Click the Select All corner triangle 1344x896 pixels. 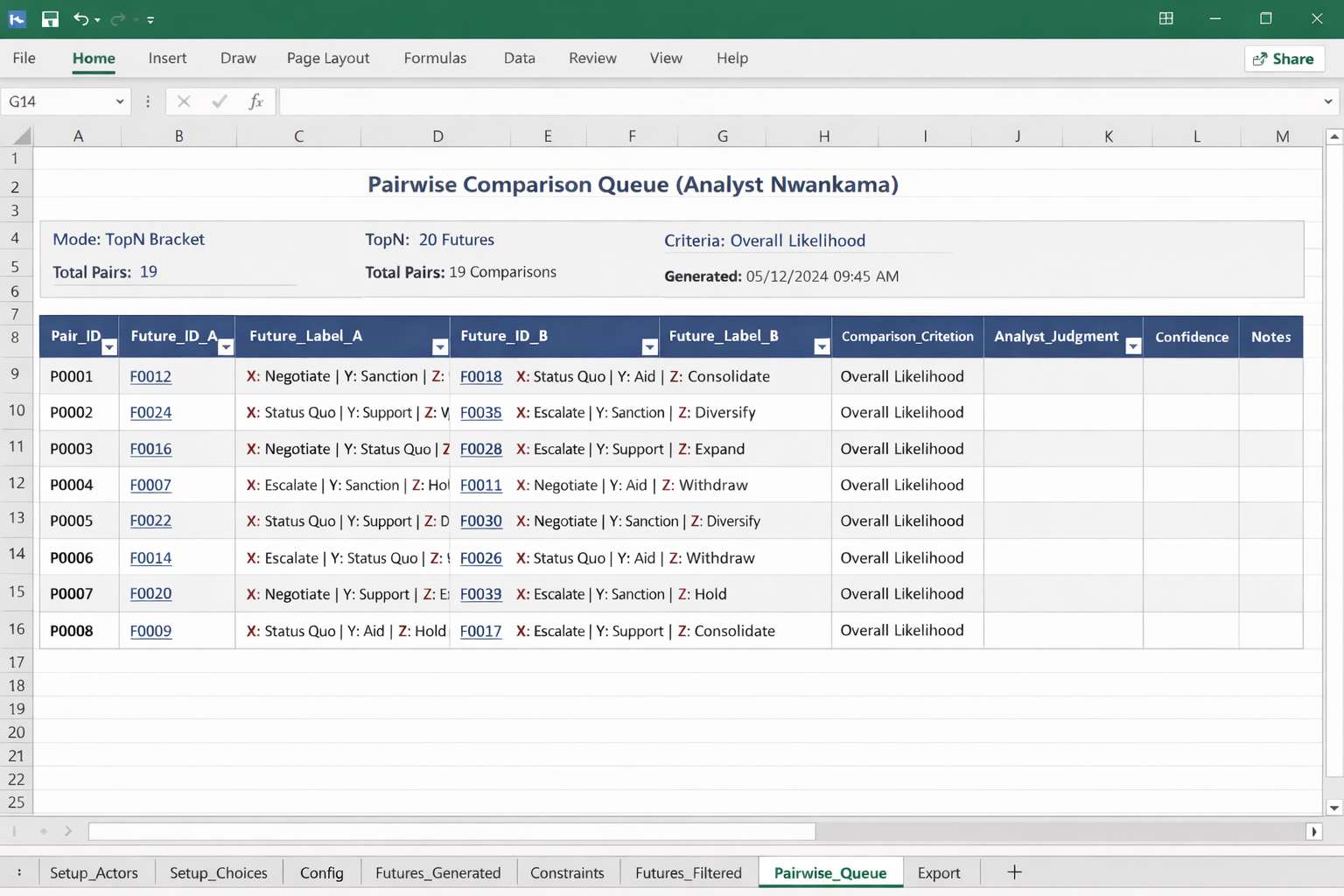(x=22, y=136)
